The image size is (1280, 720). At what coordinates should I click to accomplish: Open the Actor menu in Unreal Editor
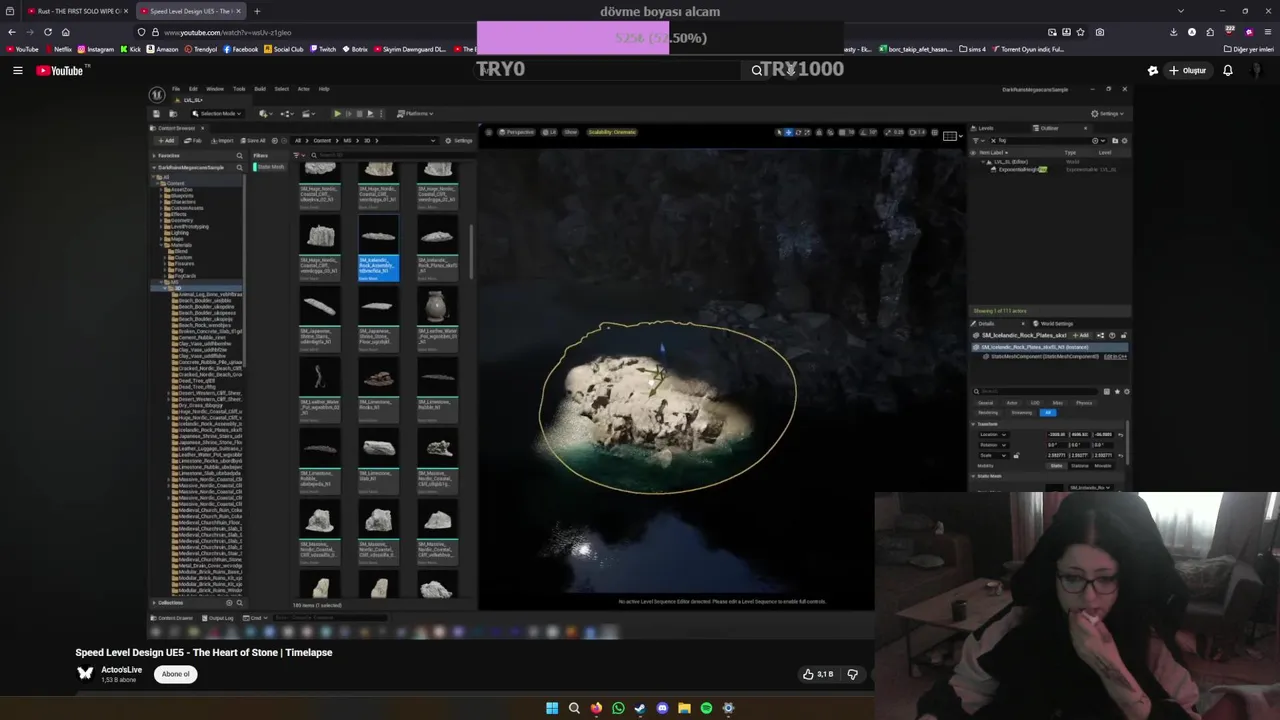pos(303,89)
